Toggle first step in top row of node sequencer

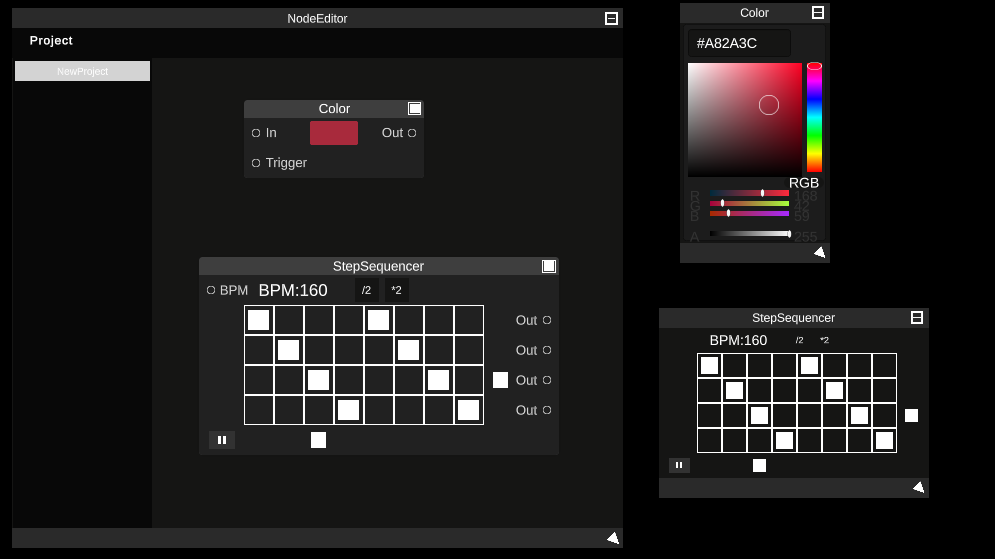259,320
